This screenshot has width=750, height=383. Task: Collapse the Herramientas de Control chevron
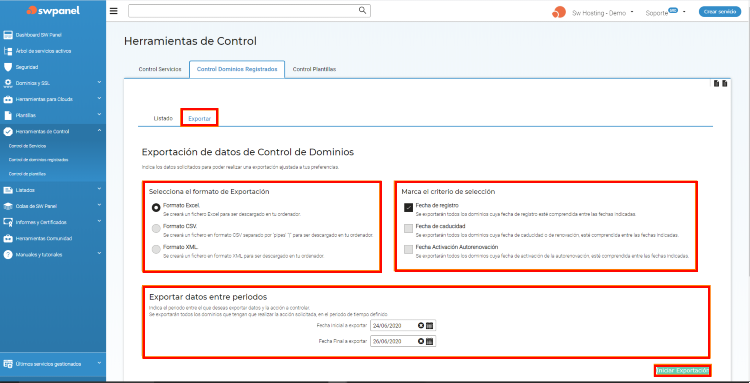[x=99, y=131]
